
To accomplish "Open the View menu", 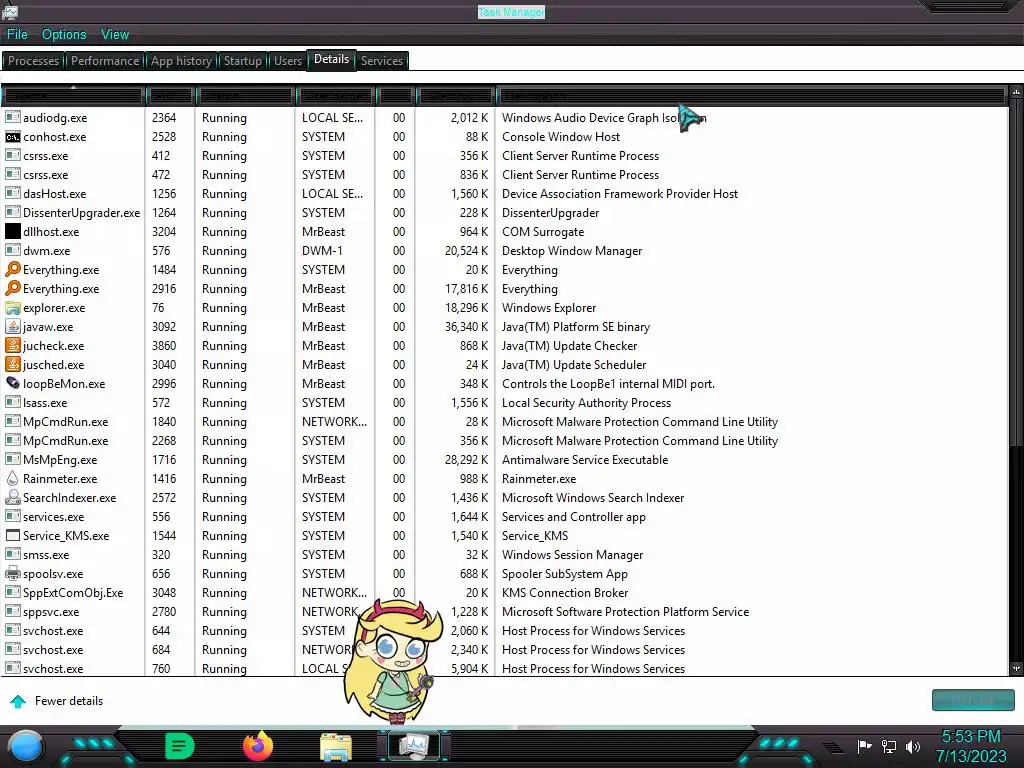I will point(115,35).
